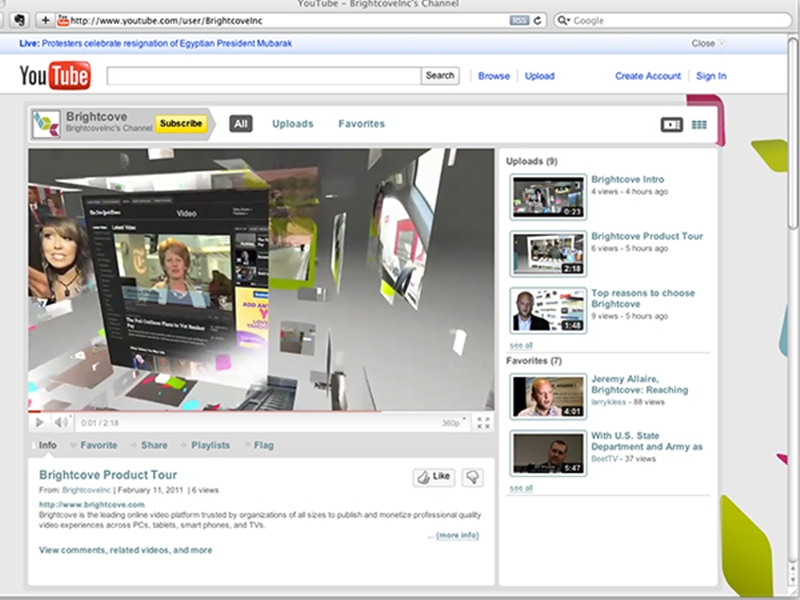Open the Brightcove Product Tour sidebar title
Image resolution: width=800 pixels, height=600 pixels.
pyautogui.click(x=647, y=236)
